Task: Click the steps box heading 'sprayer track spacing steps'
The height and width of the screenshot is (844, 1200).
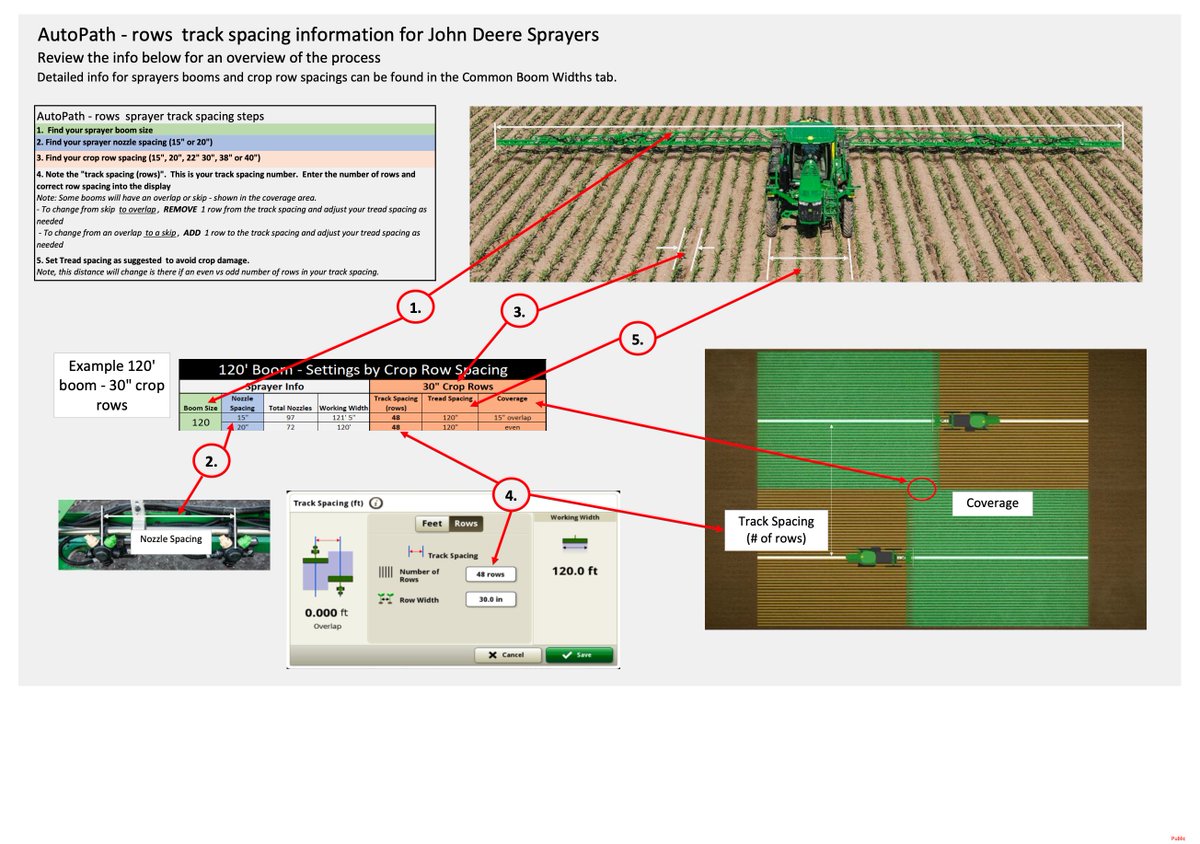Action: click(x=150, y=116)
